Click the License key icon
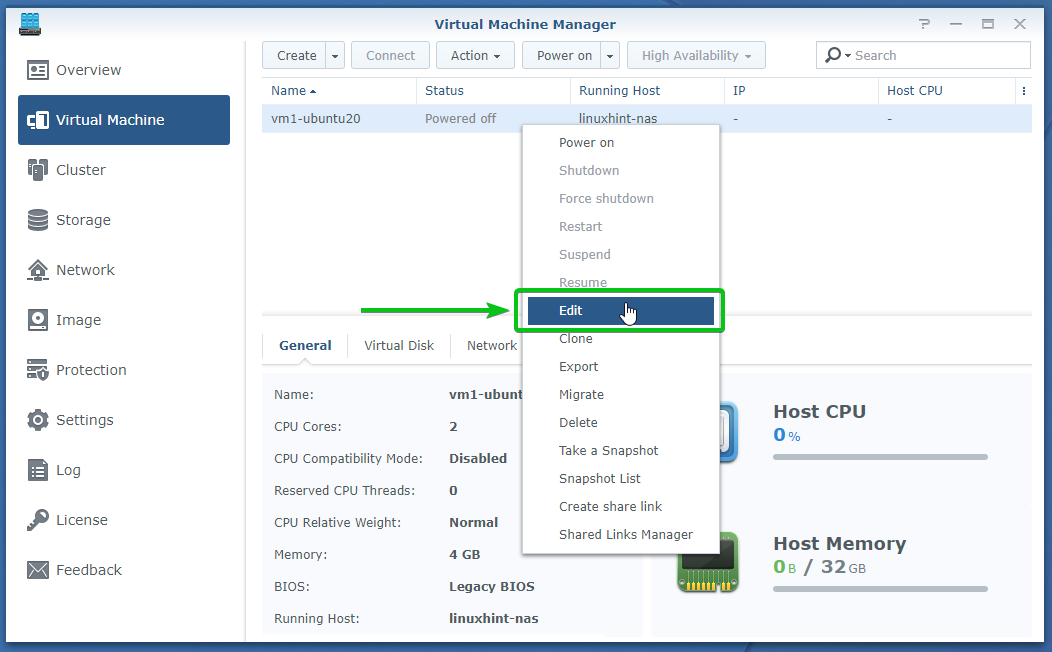1052x652 pixels. [x=38, y=520]
